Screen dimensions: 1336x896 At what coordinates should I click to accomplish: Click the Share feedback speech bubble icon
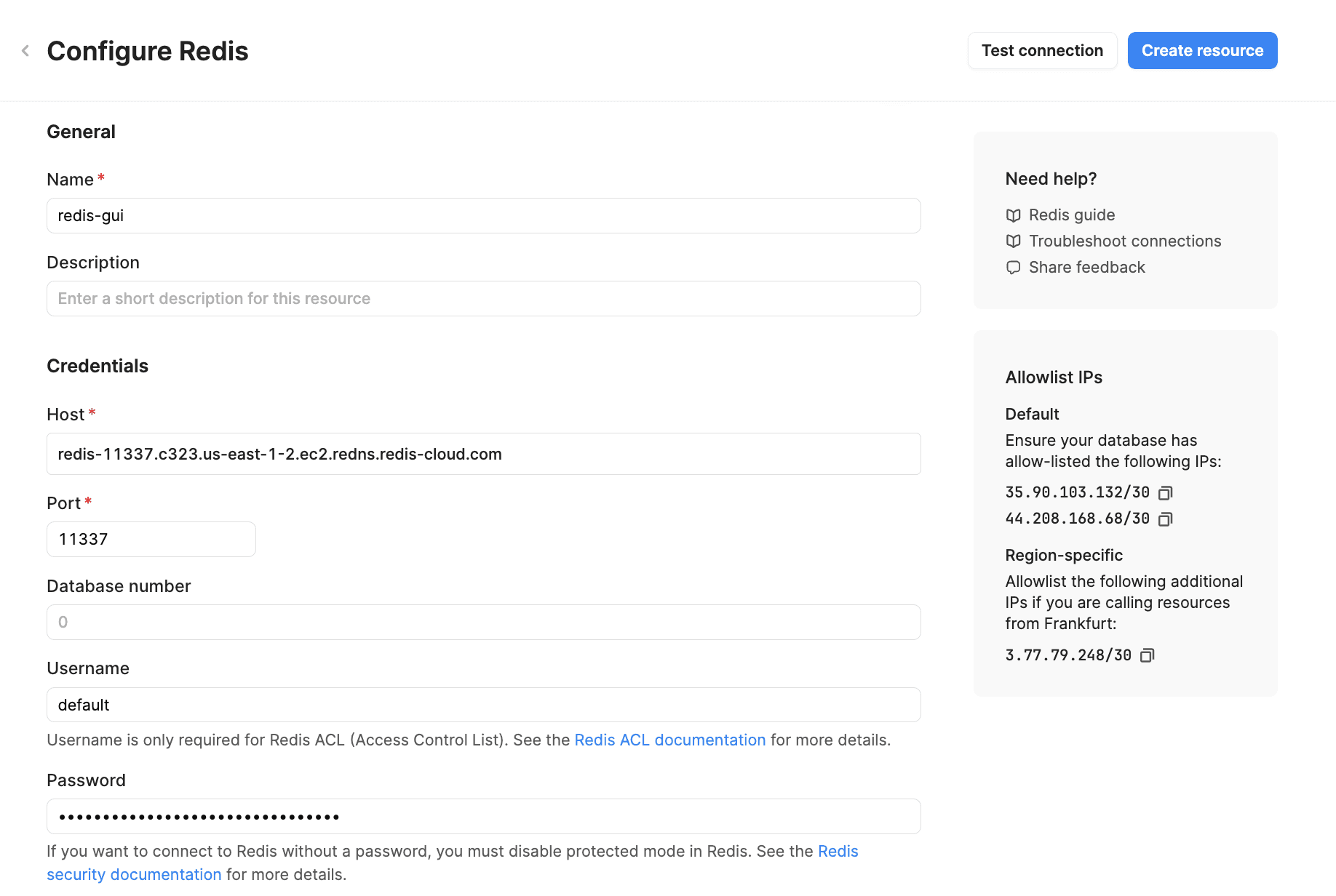[1013, 268]
